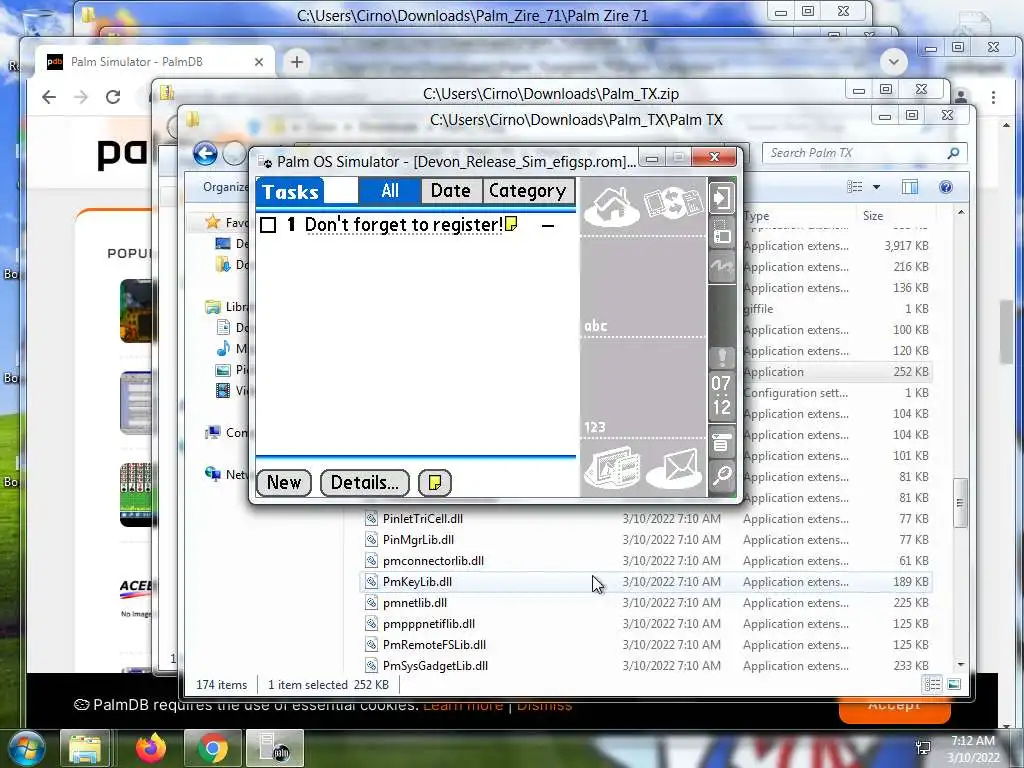
Task: Switch to large icons view in status bar
Action: tap(953, 684)
